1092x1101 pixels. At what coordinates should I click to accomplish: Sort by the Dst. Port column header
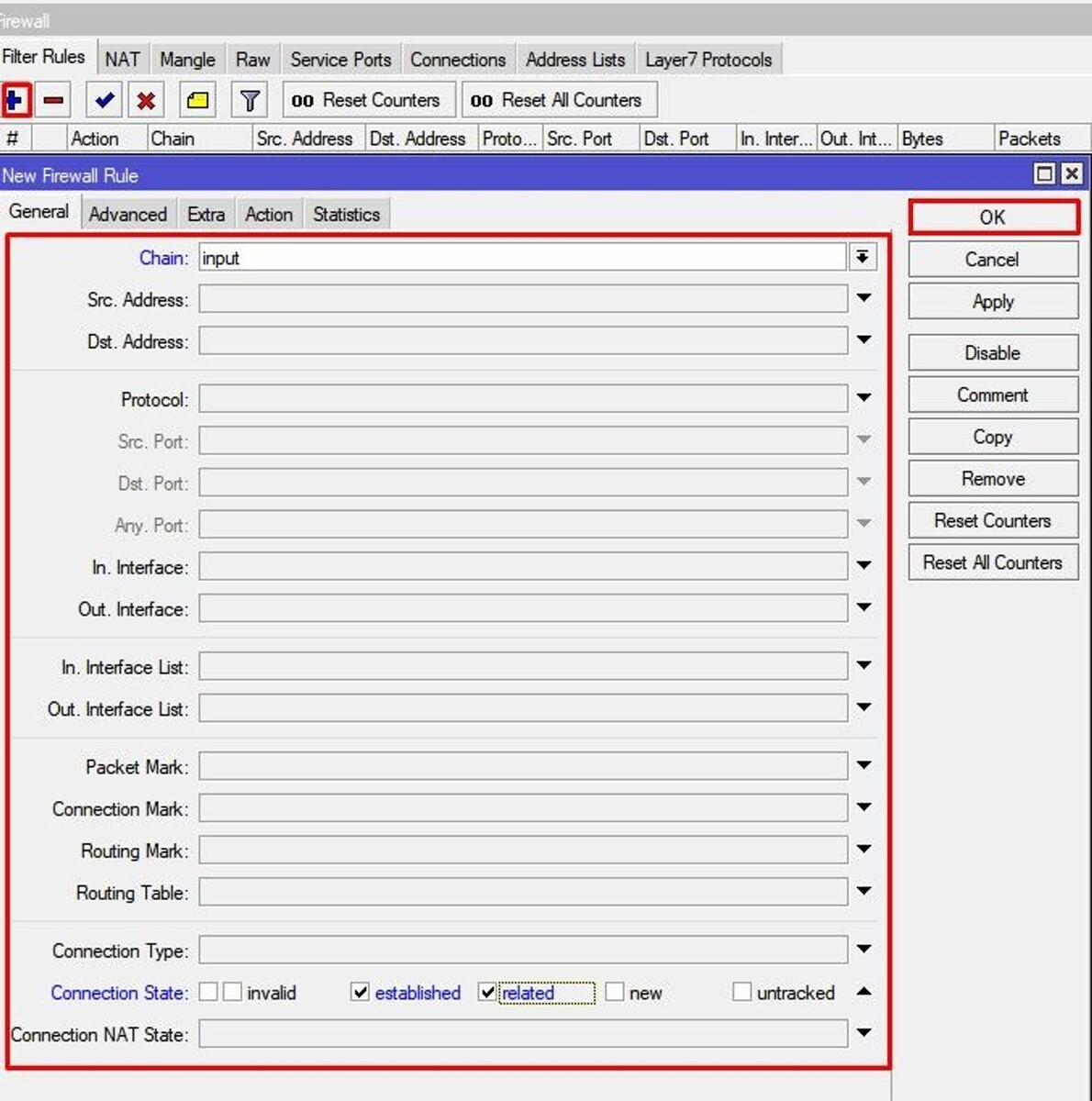[688, 139]
